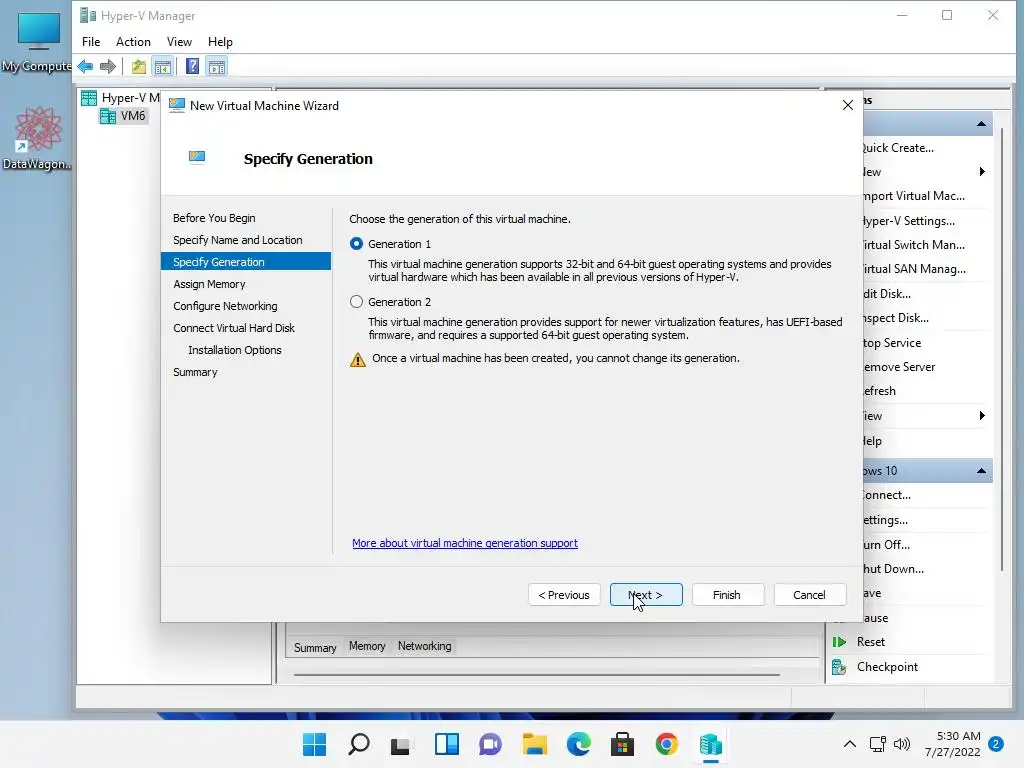1024x768 pixels.
Task: Expand the View submenu arrow in Actions
Action: coord(982,416)
